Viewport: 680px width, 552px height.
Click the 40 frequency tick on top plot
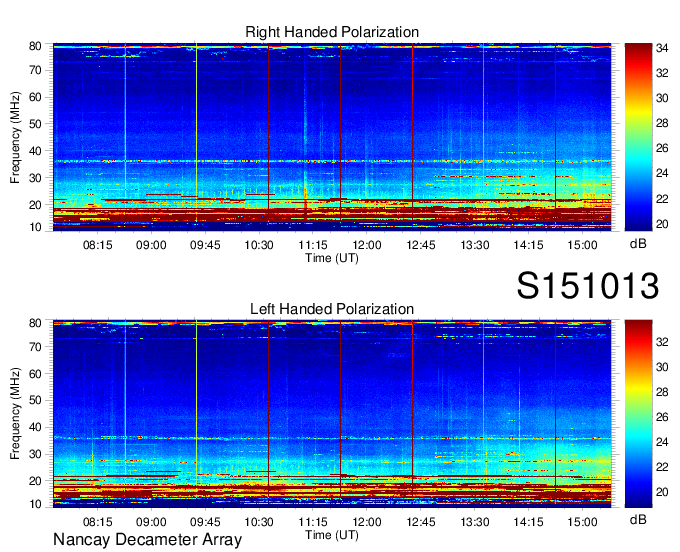pyautogui.click(x=35, y=151)
